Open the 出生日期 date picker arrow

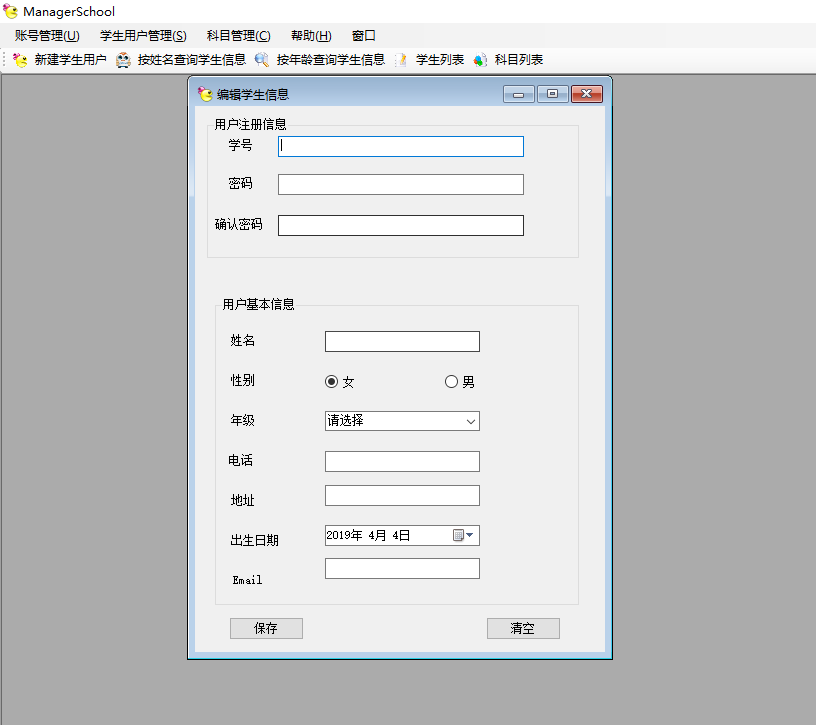[471, 536]
